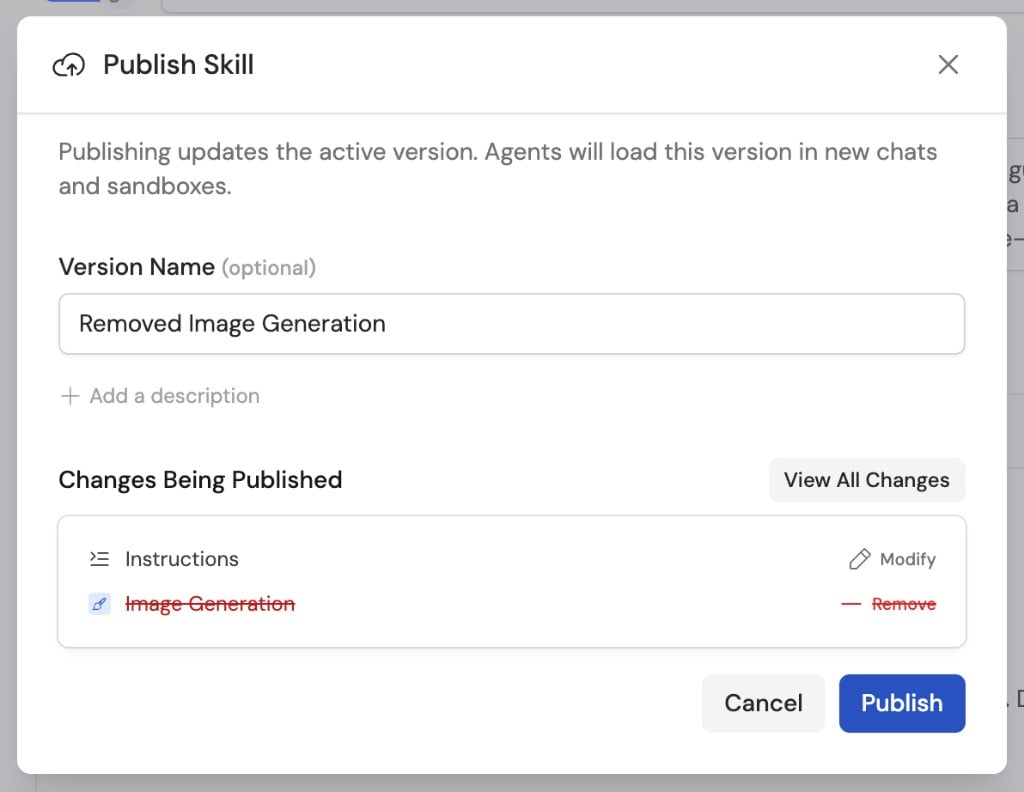
Task: Click the Image Generation brush icon
Action: point(99,604)
